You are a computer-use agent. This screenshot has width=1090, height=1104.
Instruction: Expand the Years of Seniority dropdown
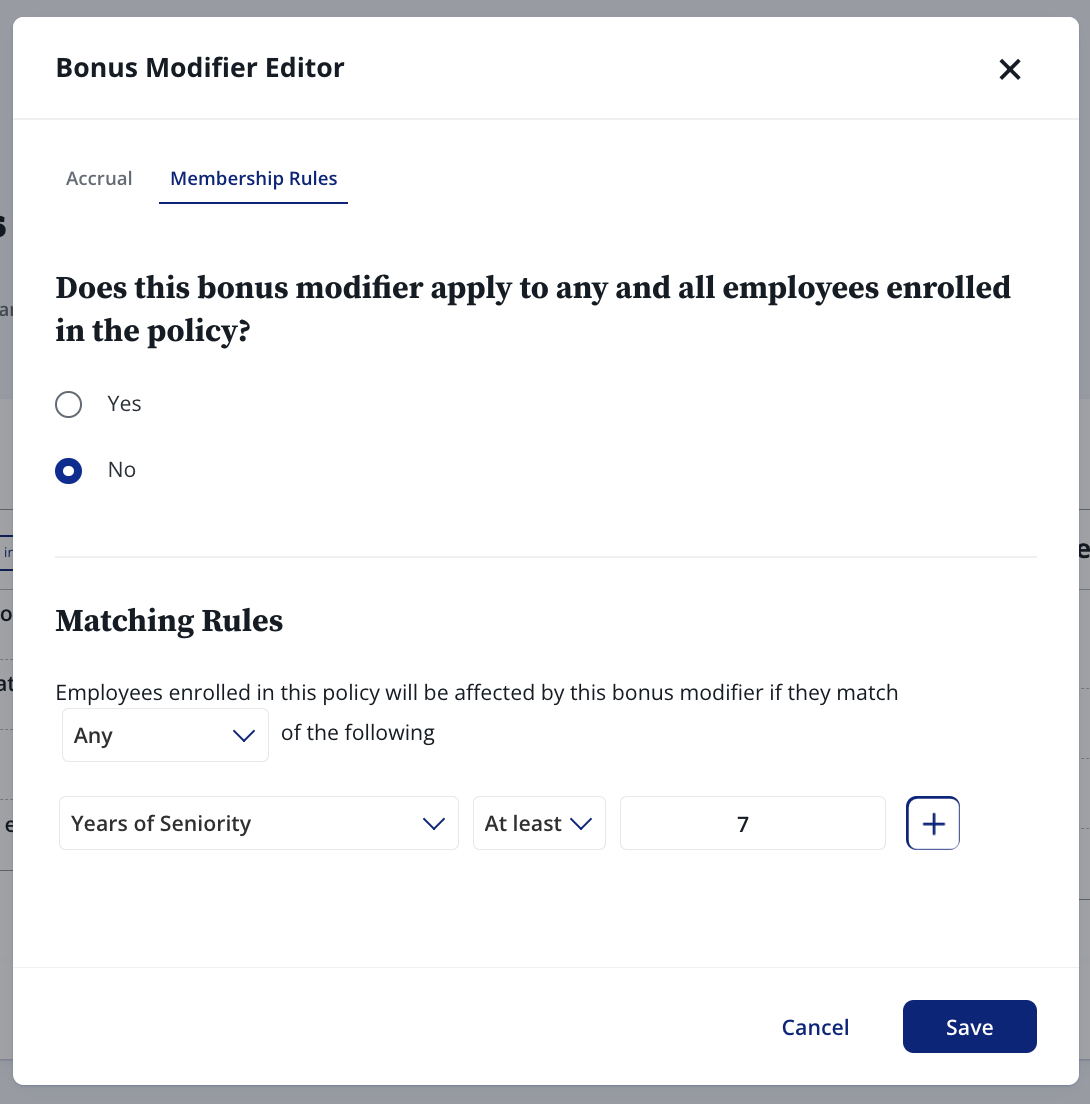258,823
